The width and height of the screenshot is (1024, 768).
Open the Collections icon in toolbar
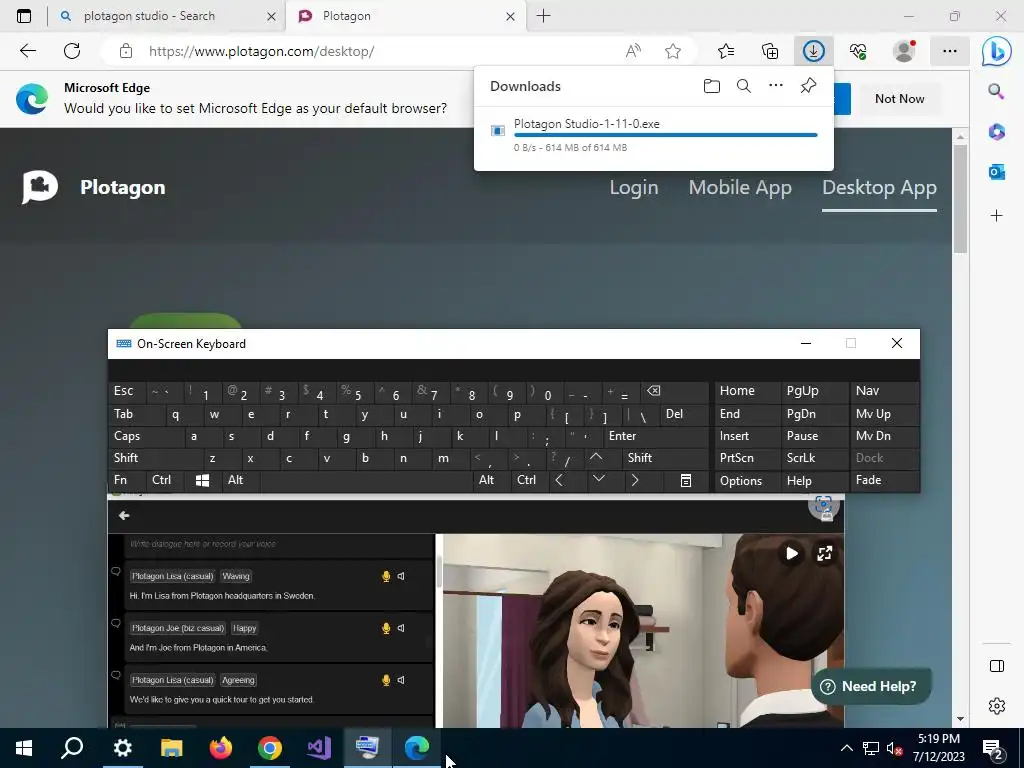[770, 51]
